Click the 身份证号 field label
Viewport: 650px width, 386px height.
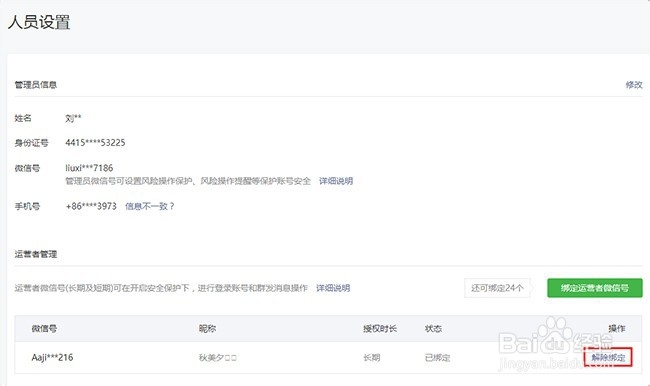coord(32,143)
